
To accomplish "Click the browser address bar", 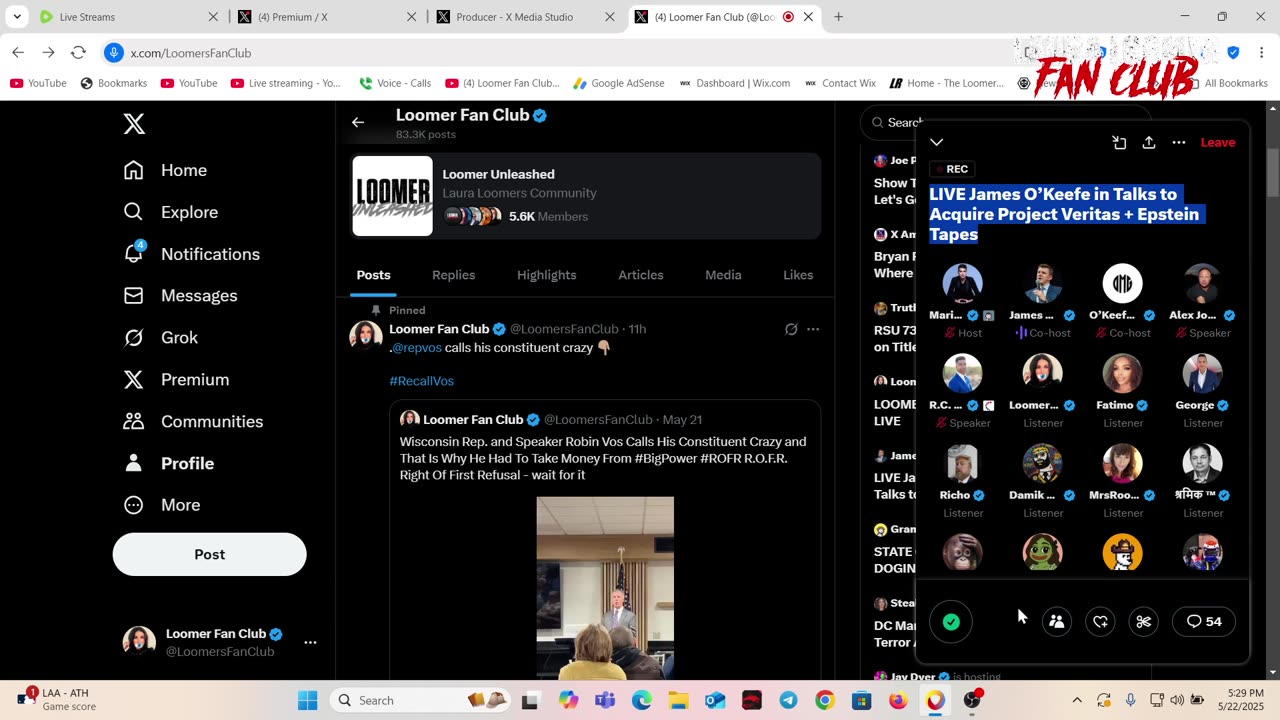I will (560, 53).
